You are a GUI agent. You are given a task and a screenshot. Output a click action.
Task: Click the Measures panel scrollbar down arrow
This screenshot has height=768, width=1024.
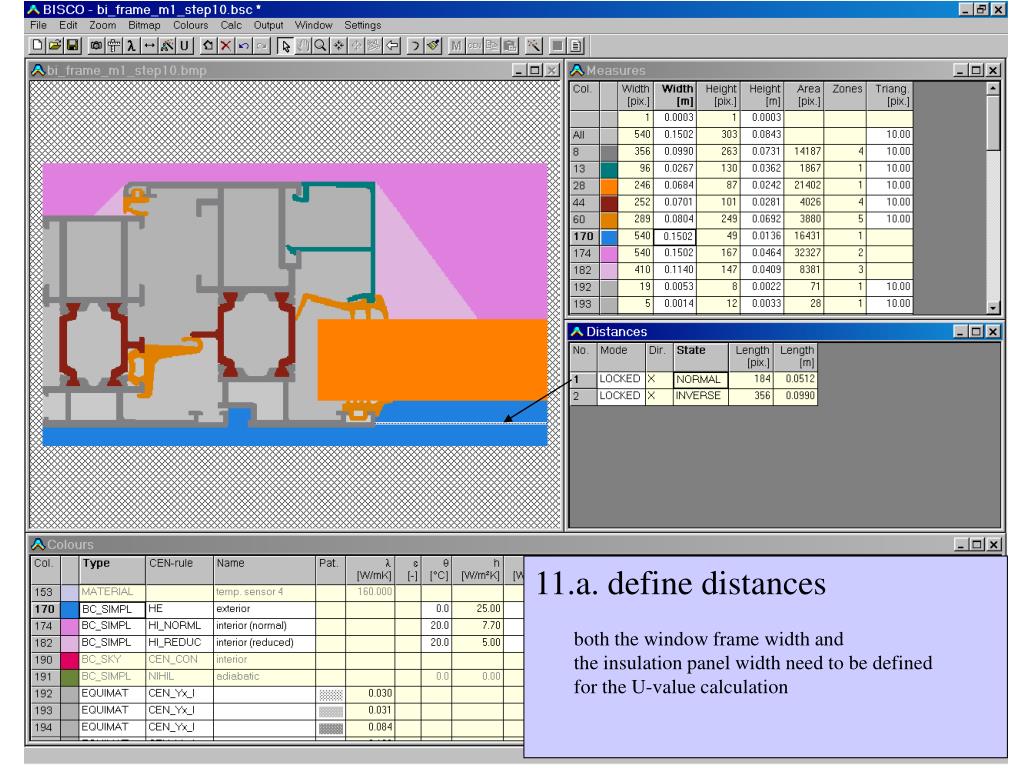point(993,308)
